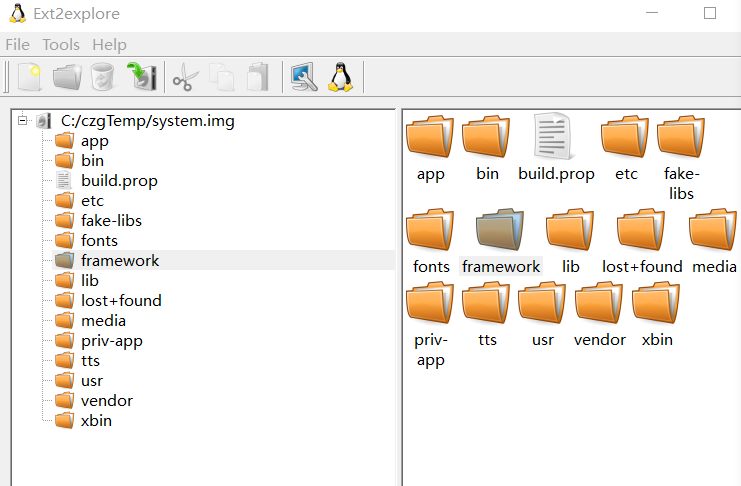Select the usr folder in tree
The width and height of the screenshot is (741, 486).
point(92,381)
